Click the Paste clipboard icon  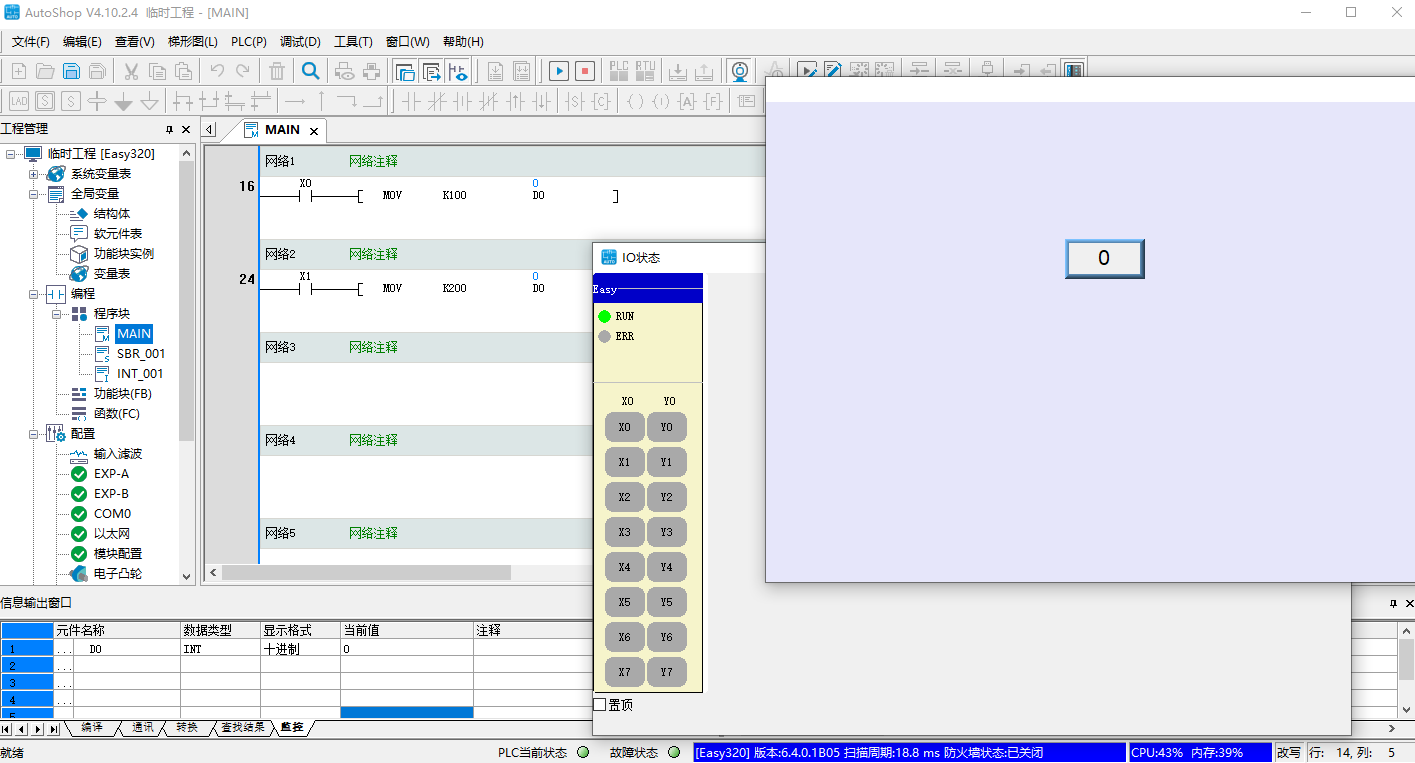pyautogui.click(x=183, y=71)
